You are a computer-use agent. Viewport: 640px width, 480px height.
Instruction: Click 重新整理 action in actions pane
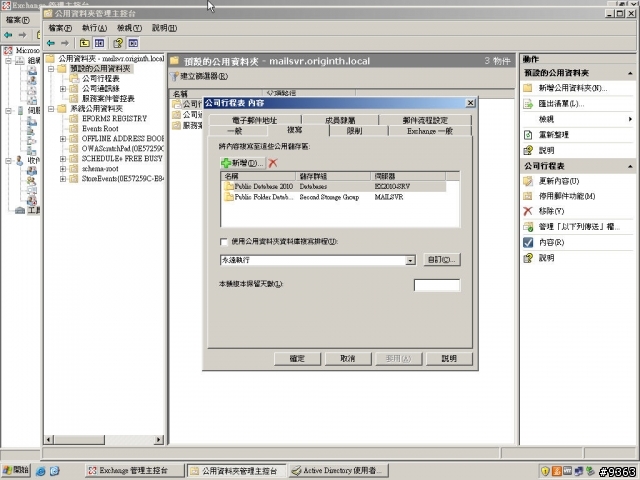(x=553, y=135)
